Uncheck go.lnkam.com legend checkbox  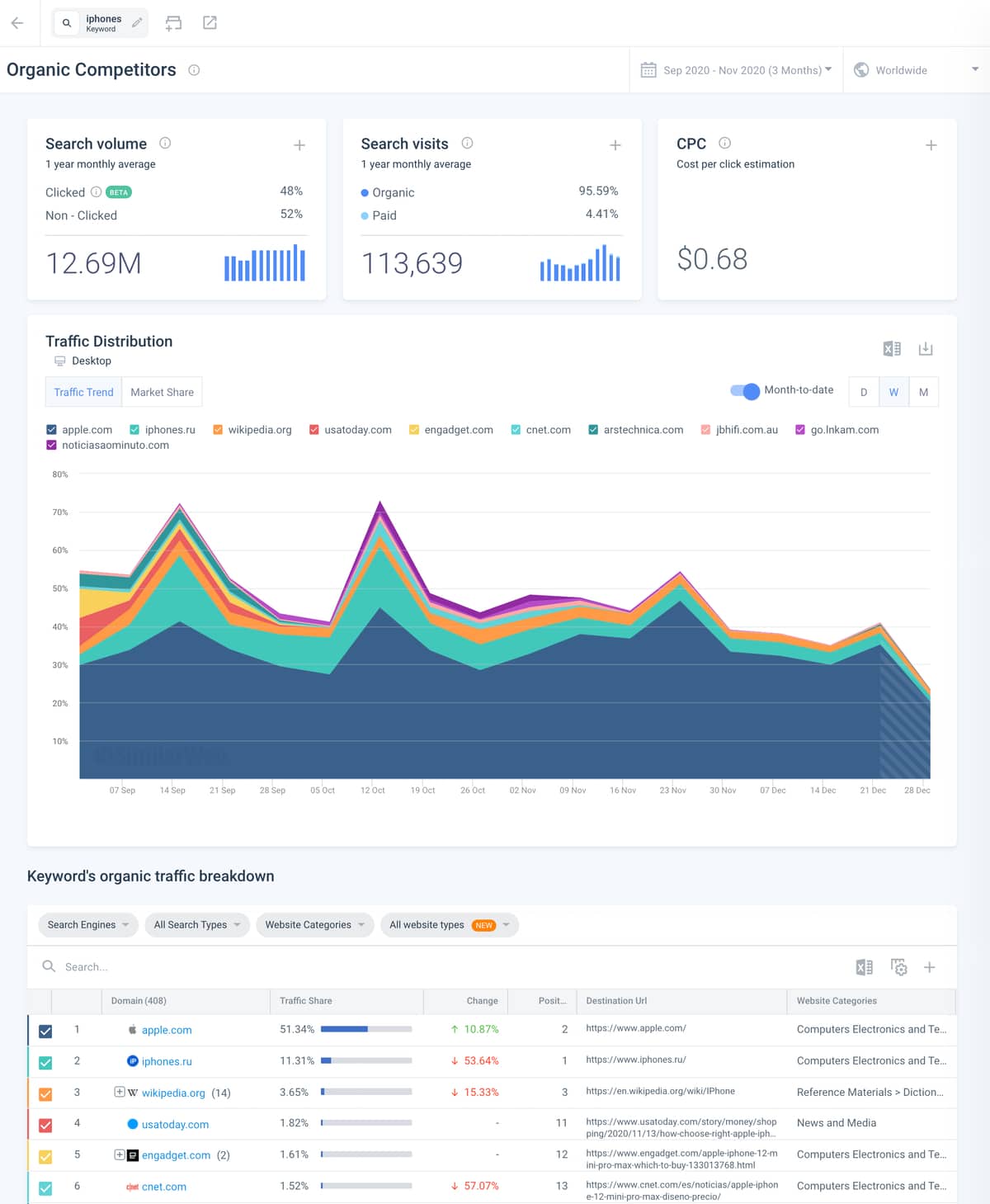(800, 430)
